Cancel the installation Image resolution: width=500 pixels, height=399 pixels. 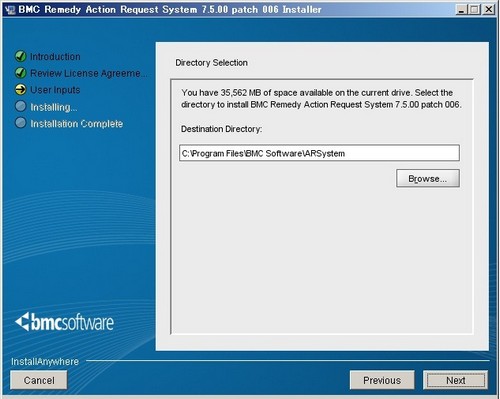pos(39,380)
